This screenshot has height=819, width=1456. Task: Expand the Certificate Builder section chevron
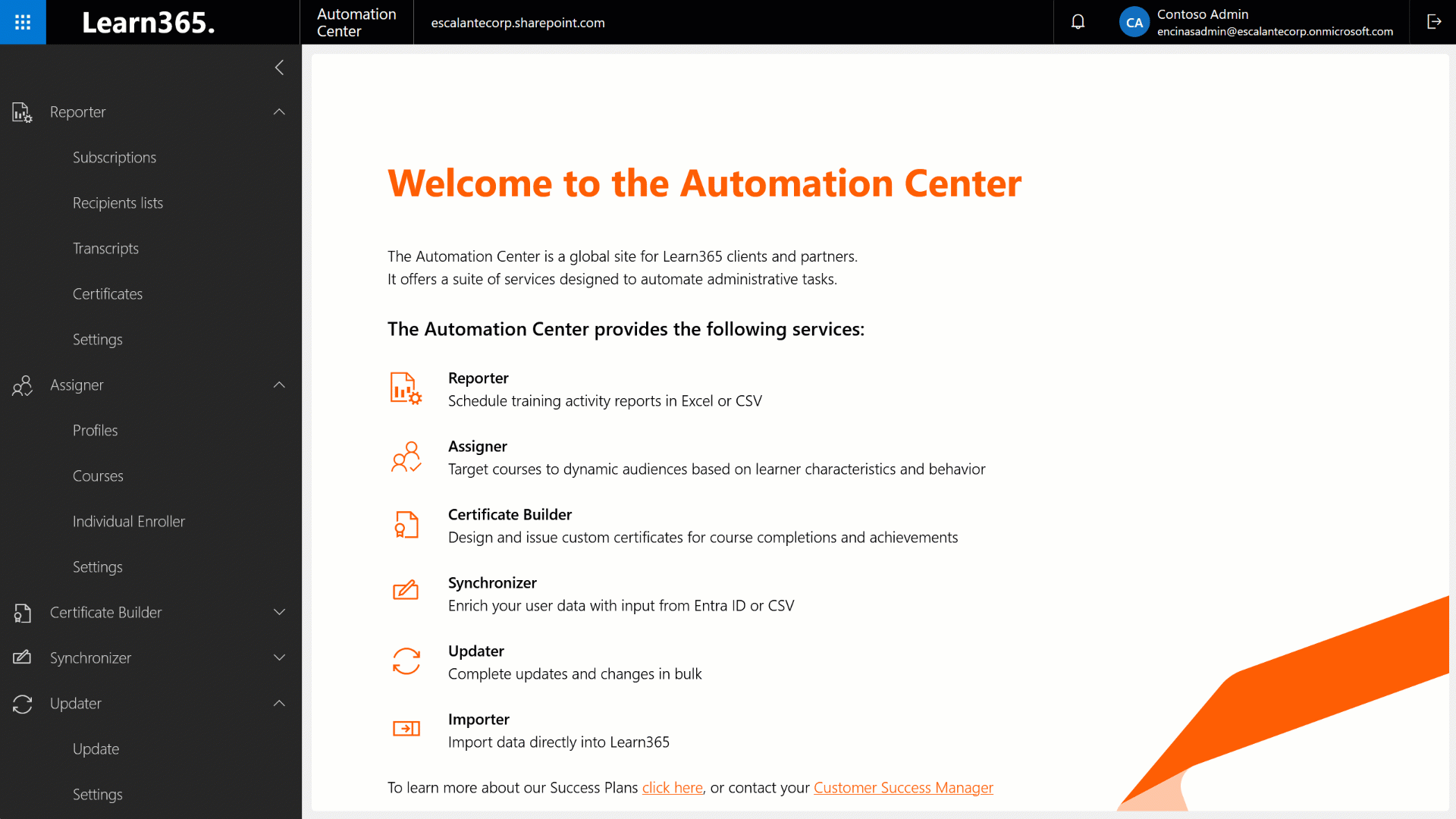[x=279, y=613]
